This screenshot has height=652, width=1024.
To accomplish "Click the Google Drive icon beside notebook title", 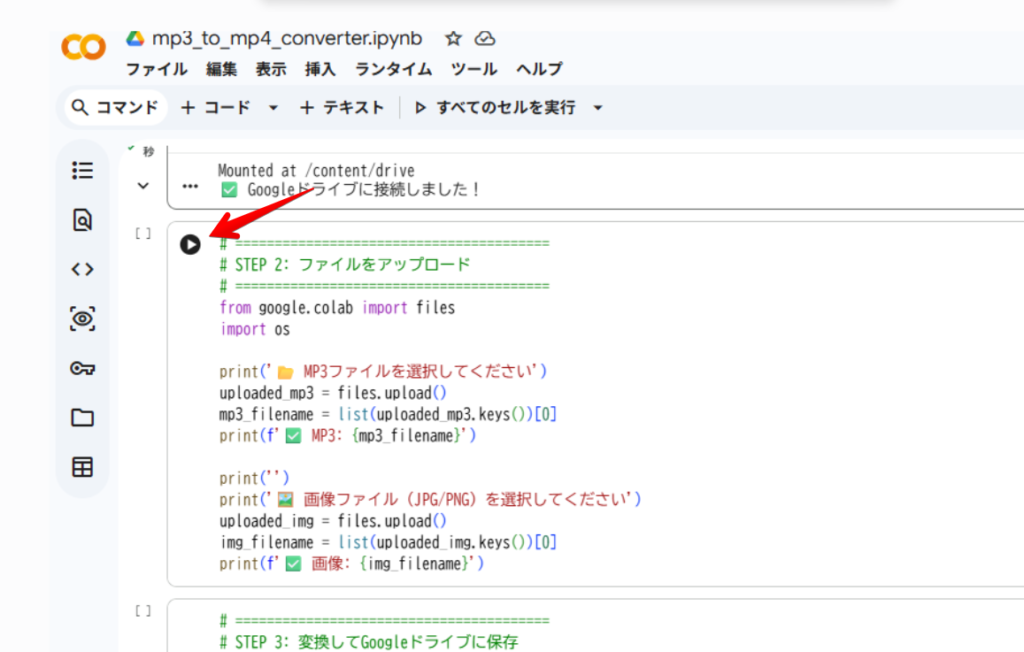I will (135, 39).
